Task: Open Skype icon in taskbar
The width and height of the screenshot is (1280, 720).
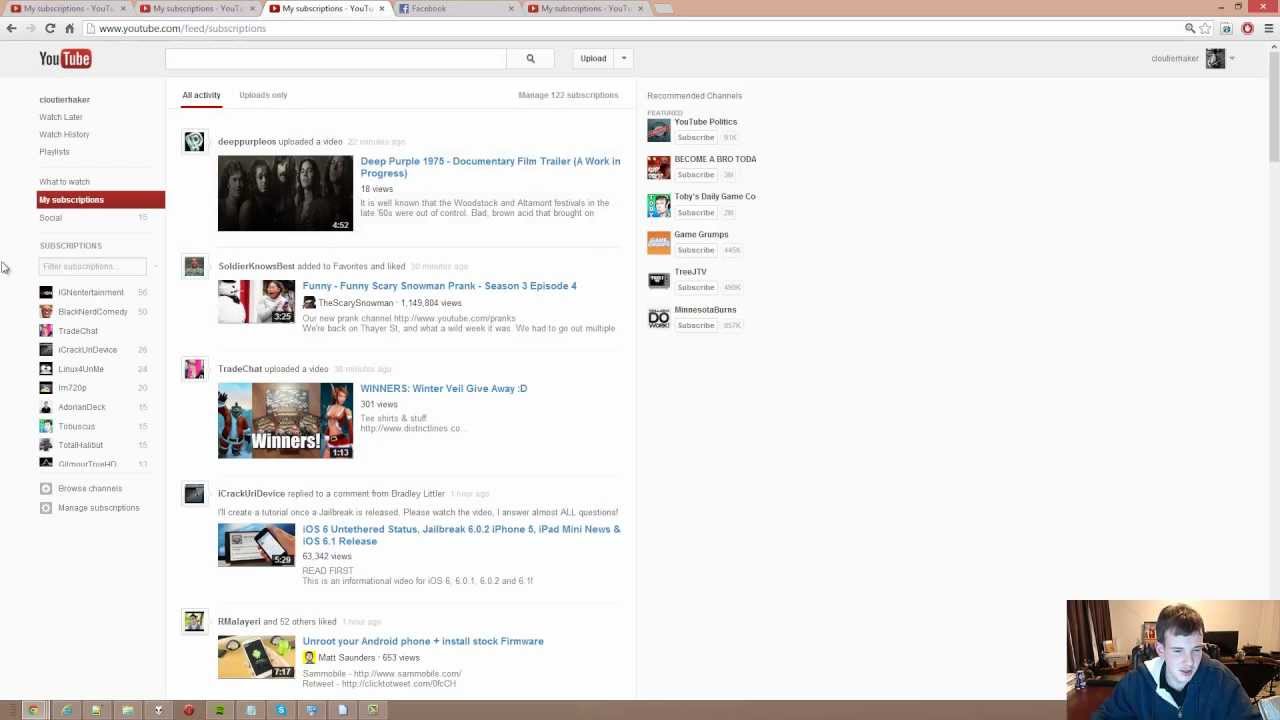Action: (281, 710)
